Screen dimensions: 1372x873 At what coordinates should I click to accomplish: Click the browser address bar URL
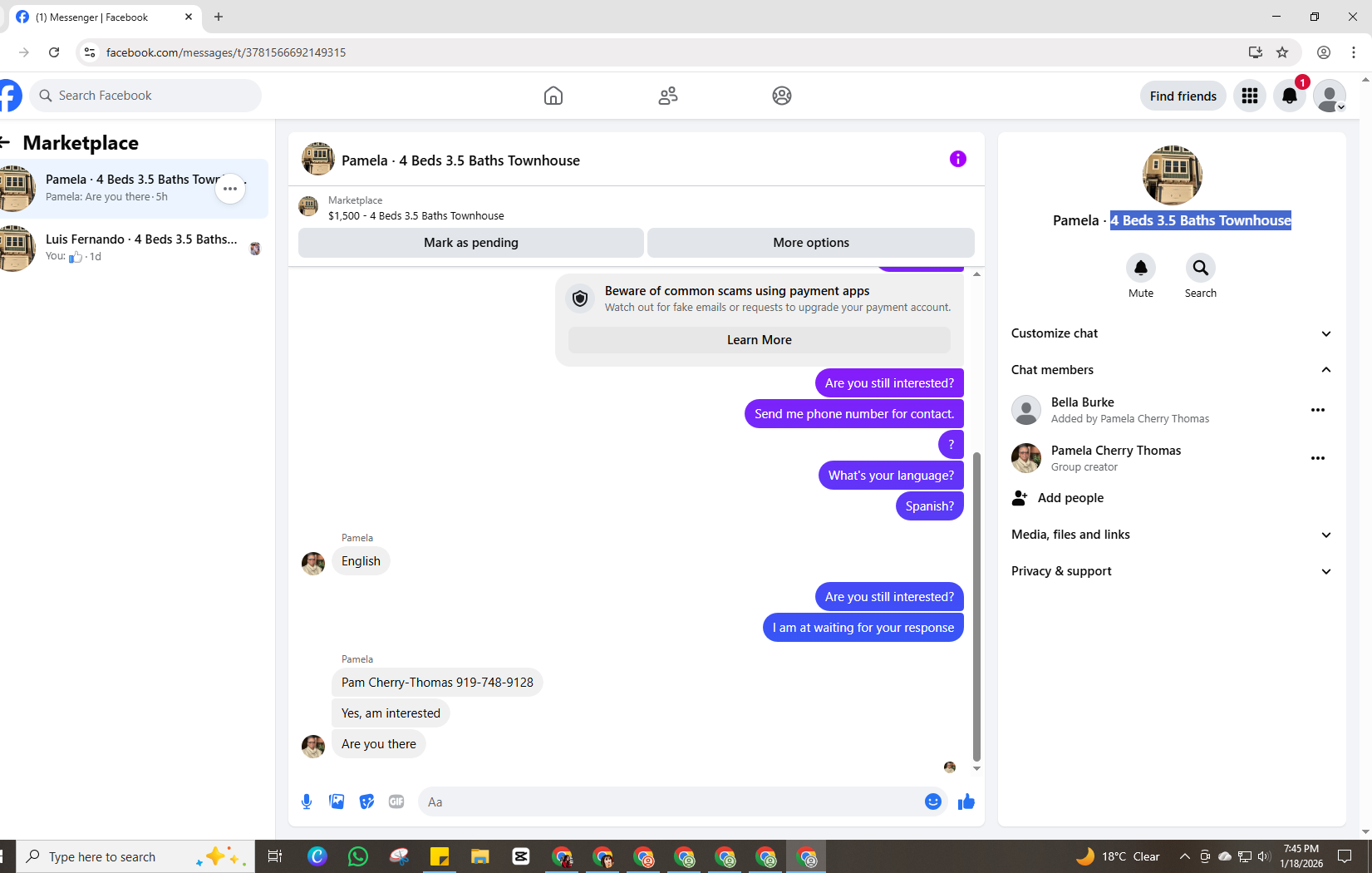(x=225, y=52)
